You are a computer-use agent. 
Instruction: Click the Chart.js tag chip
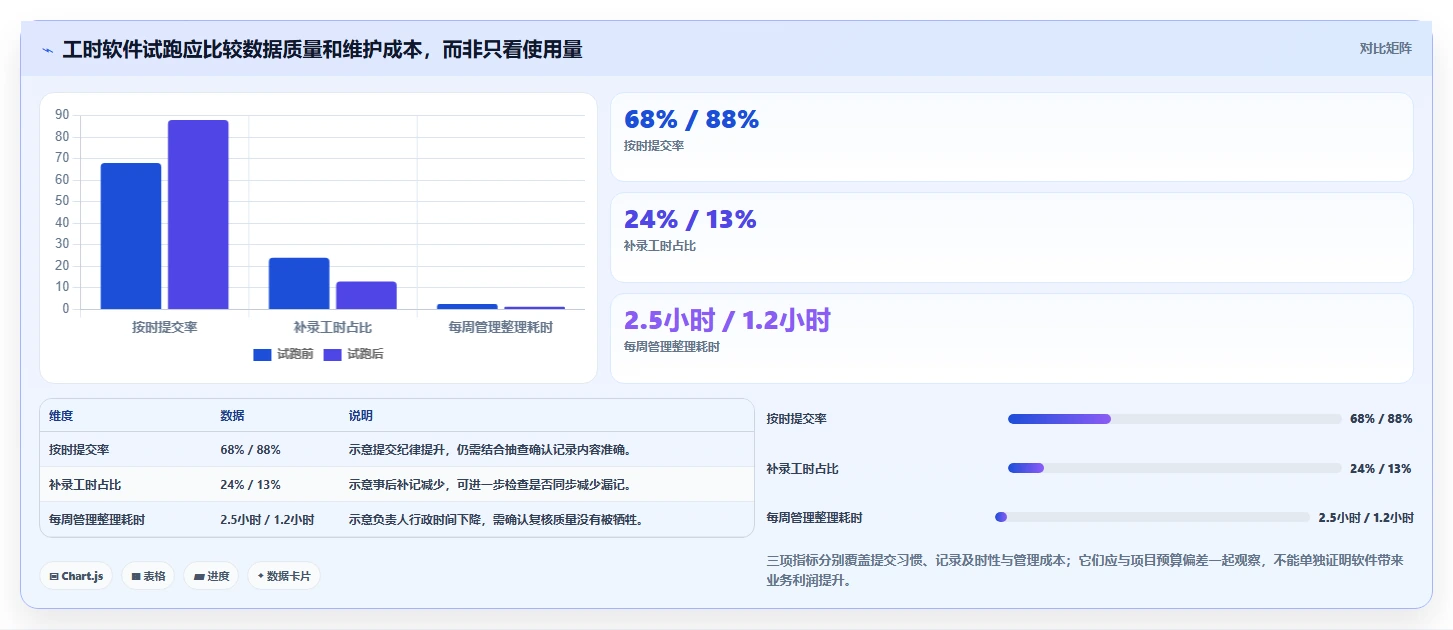(x=76, y=576)
